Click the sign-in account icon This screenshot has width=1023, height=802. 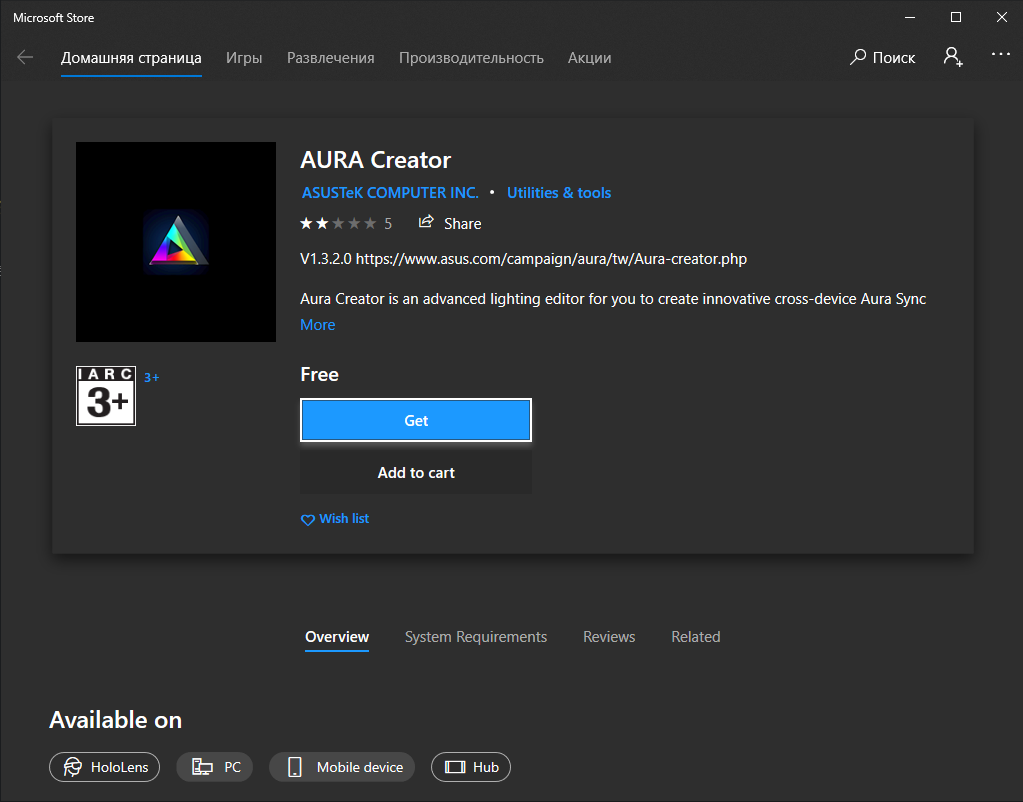953,57
